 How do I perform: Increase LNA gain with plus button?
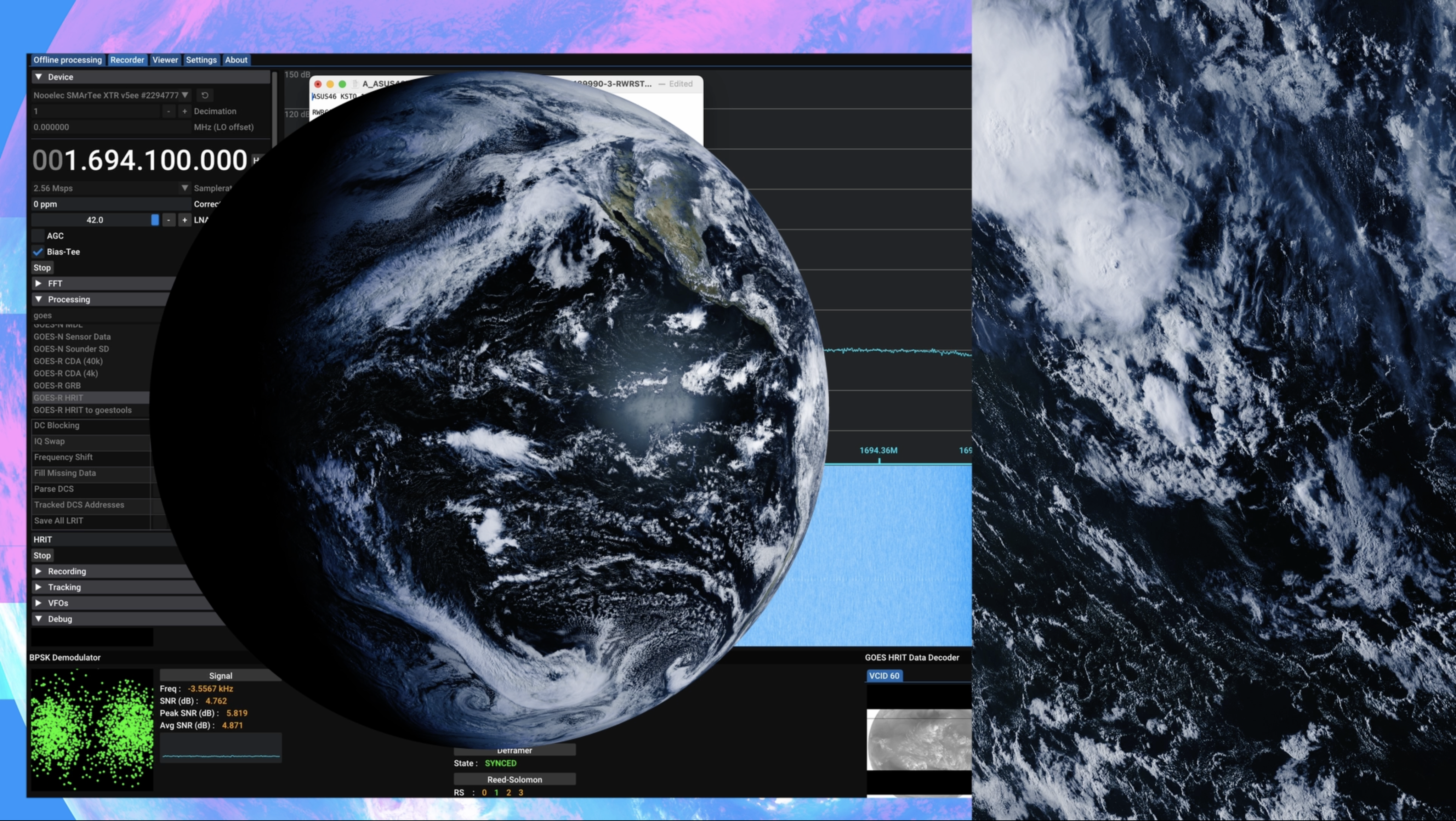pyautogui.click(x=184, y=220)
